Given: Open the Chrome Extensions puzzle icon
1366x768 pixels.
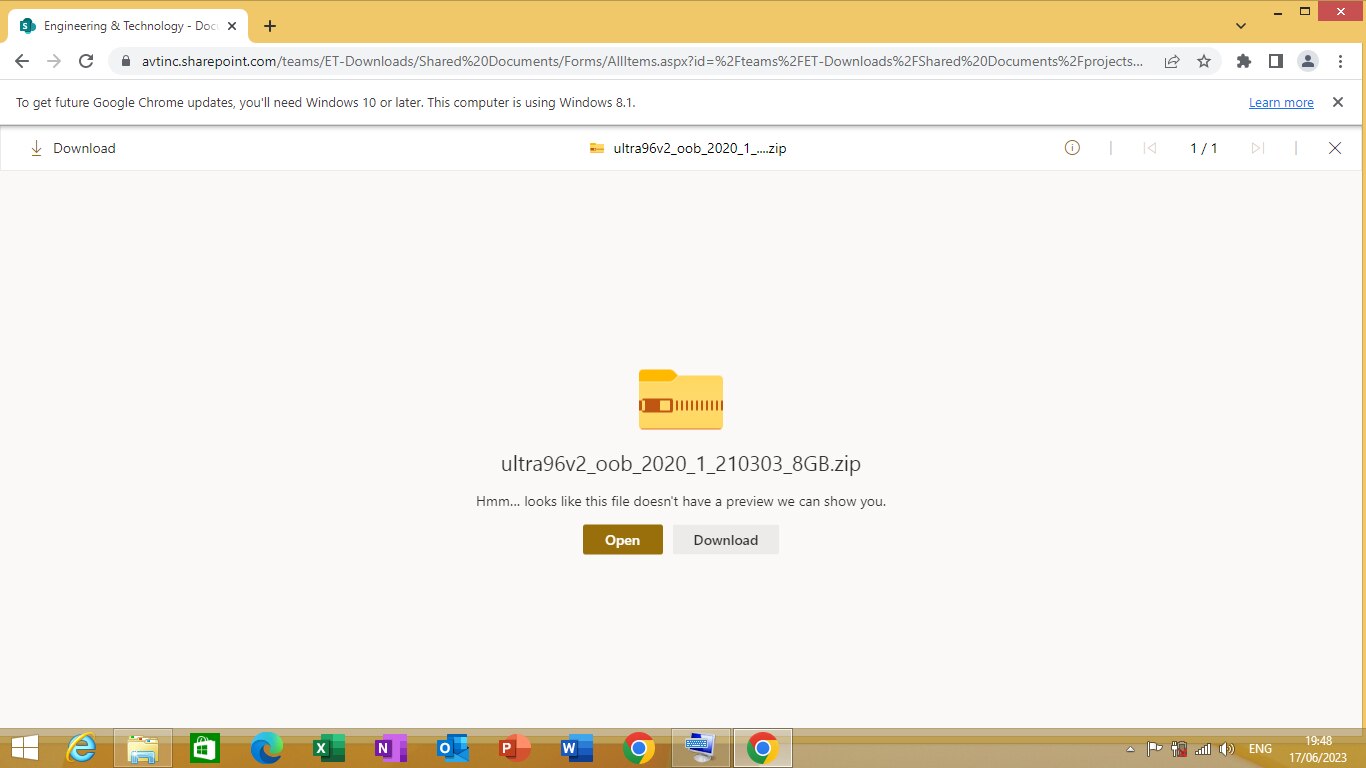Looking at the screenshot, I should (1244, 61).
